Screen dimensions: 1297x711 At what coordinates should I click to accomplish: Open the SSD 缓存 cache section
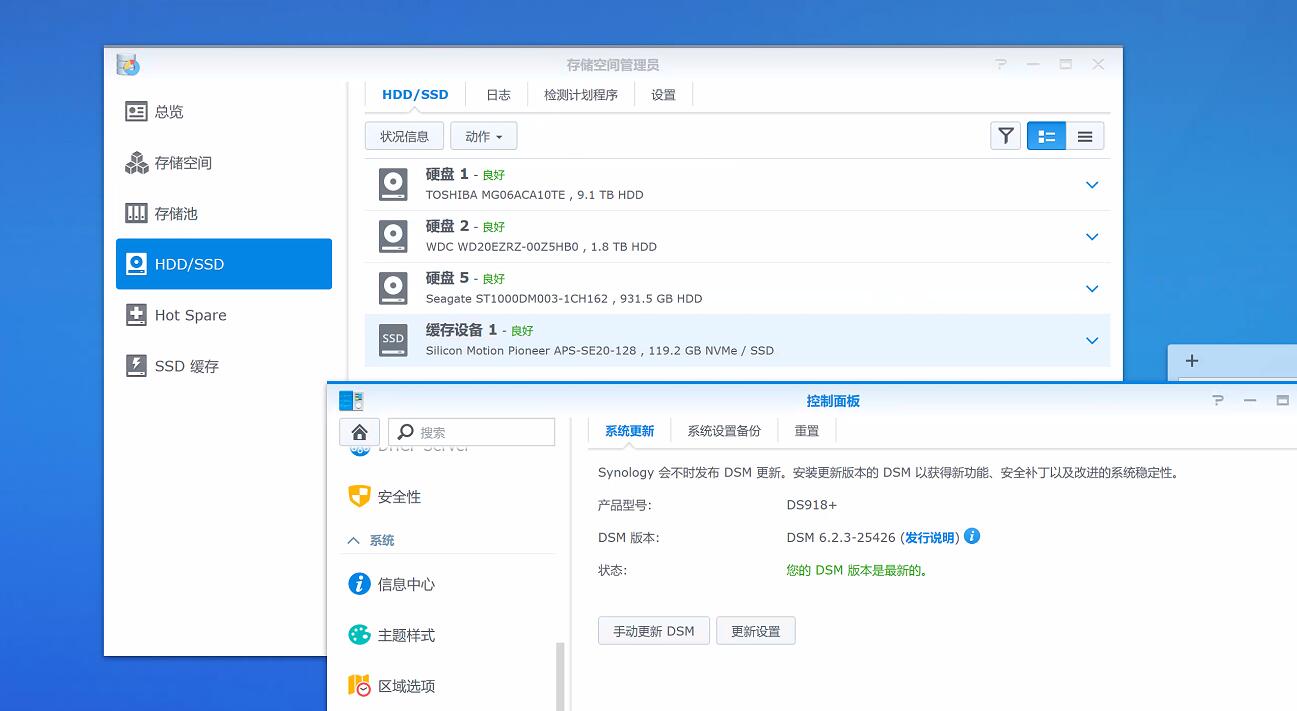186,366
